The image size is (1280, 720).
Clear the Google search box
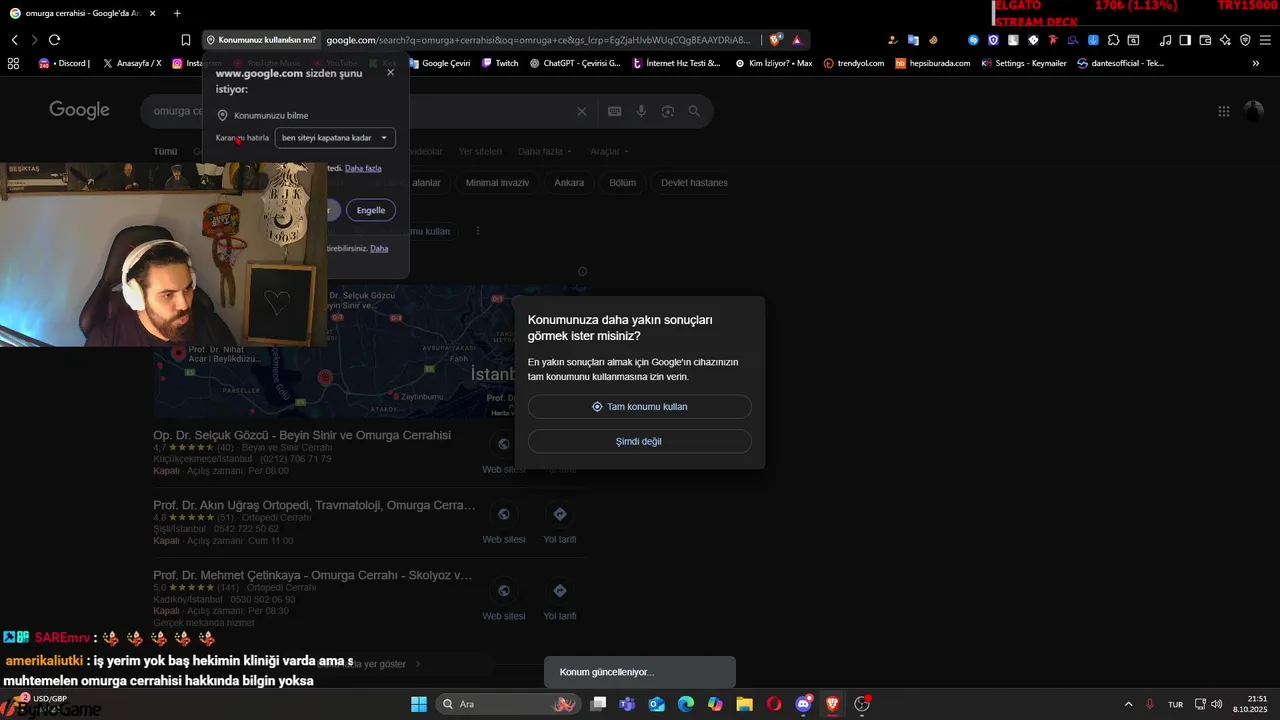(582, 112)
